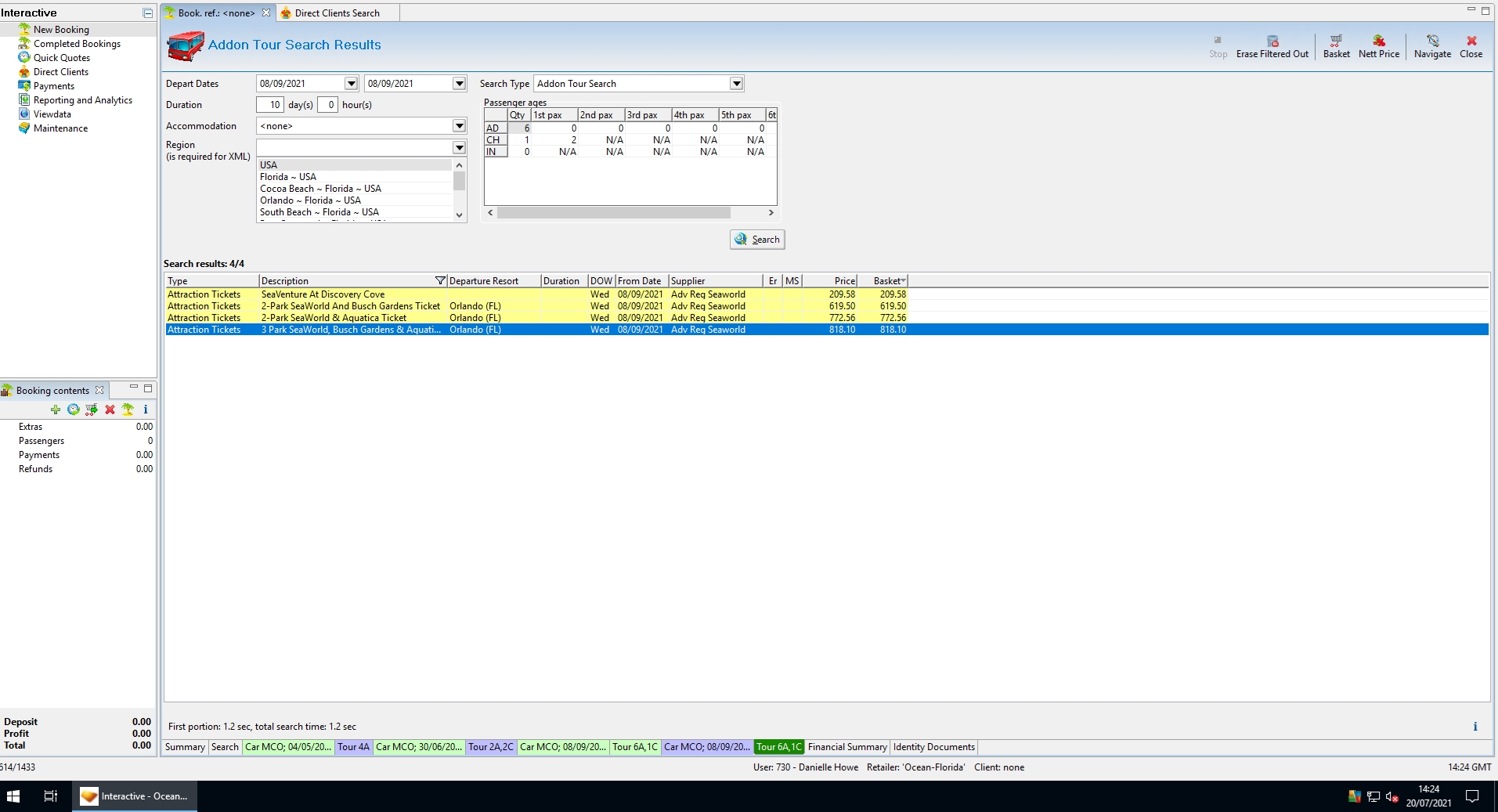Open the second Depart Dates dropdown
Image resolution: width=1498 pixels, height=812 pixels.
tap(459, 84)
